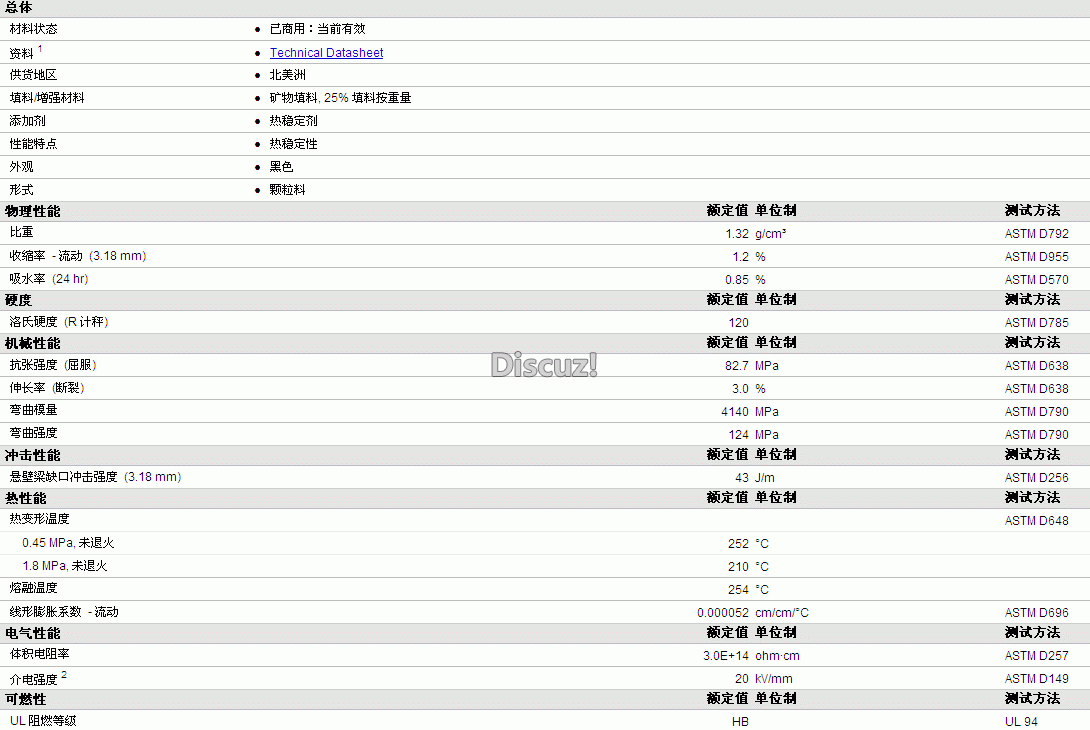Select the HB flame rating value
This screenshot has width=1090, height=730.
[x=740, y=722]
